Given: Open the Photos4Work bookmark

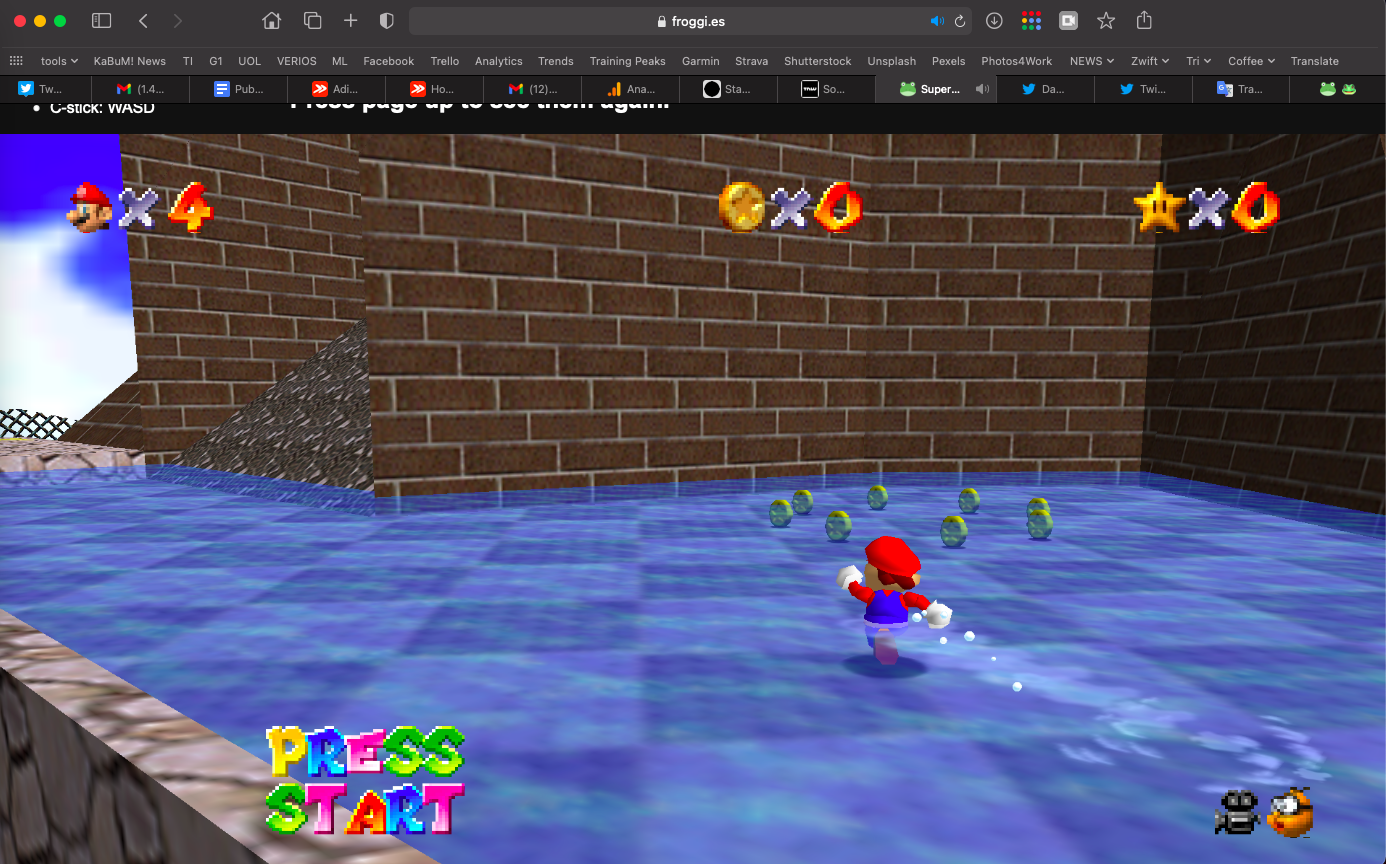Looking at the screenshot, I should coord(1017,61).
